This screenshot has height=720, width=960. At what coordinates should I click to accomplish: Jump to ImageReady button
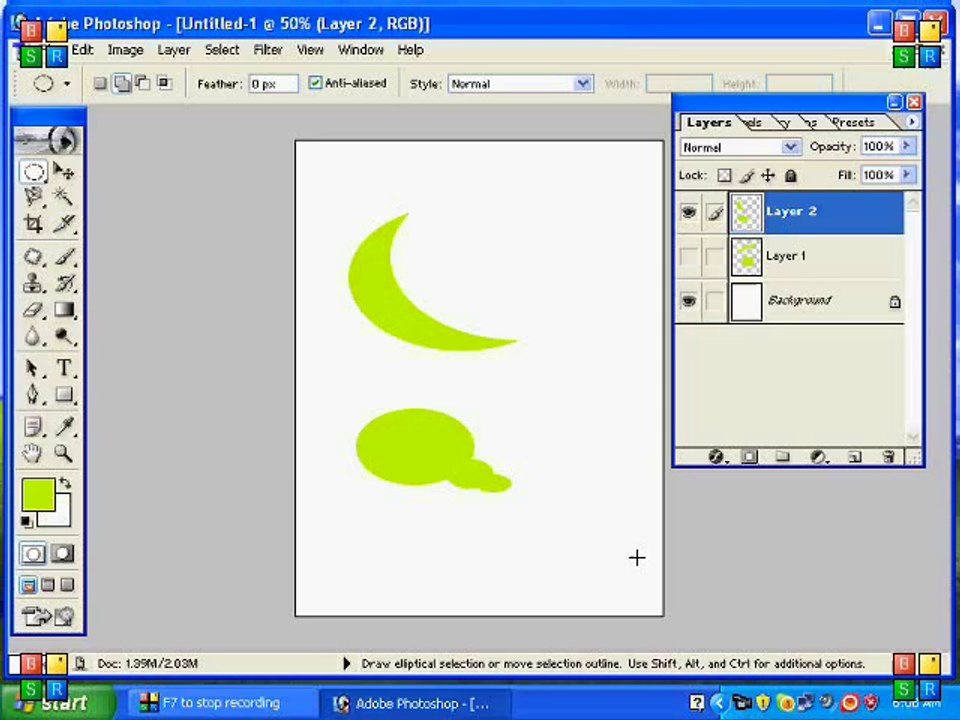48,615
